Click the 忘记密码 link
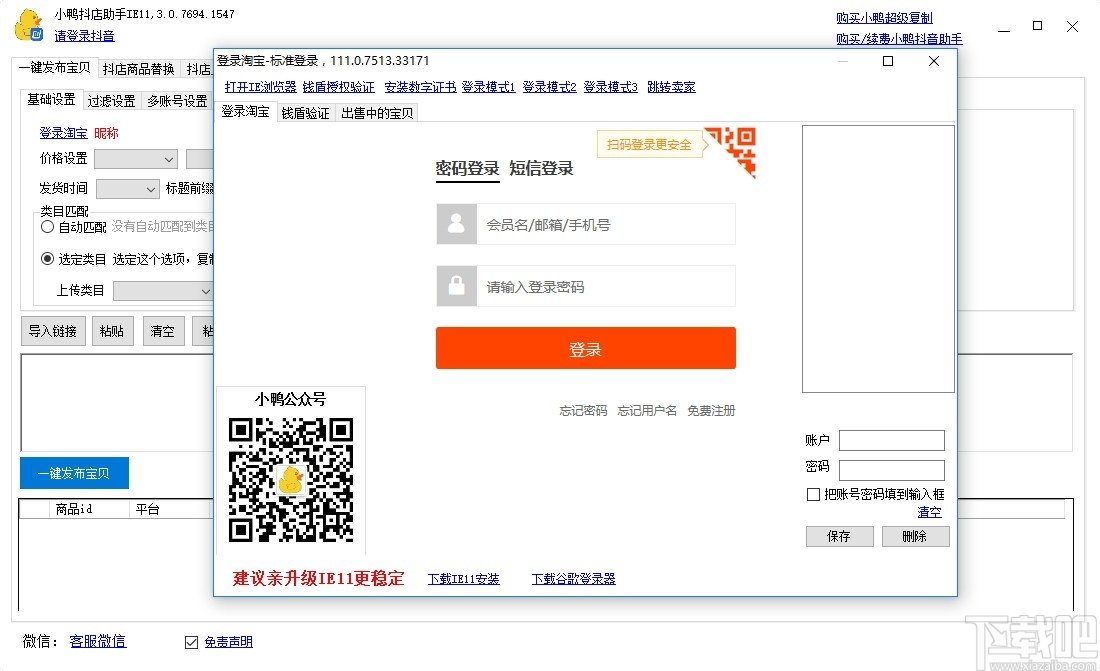Viewport: 1100px width, 671px height. tap(583, 411)
